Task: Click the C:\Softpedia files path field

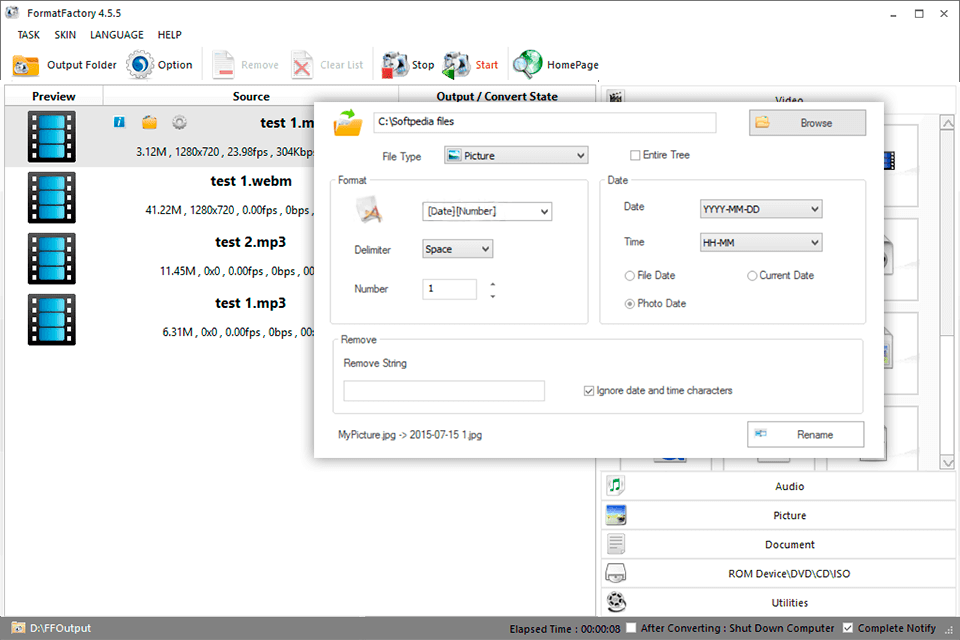Action: [544, 122]
